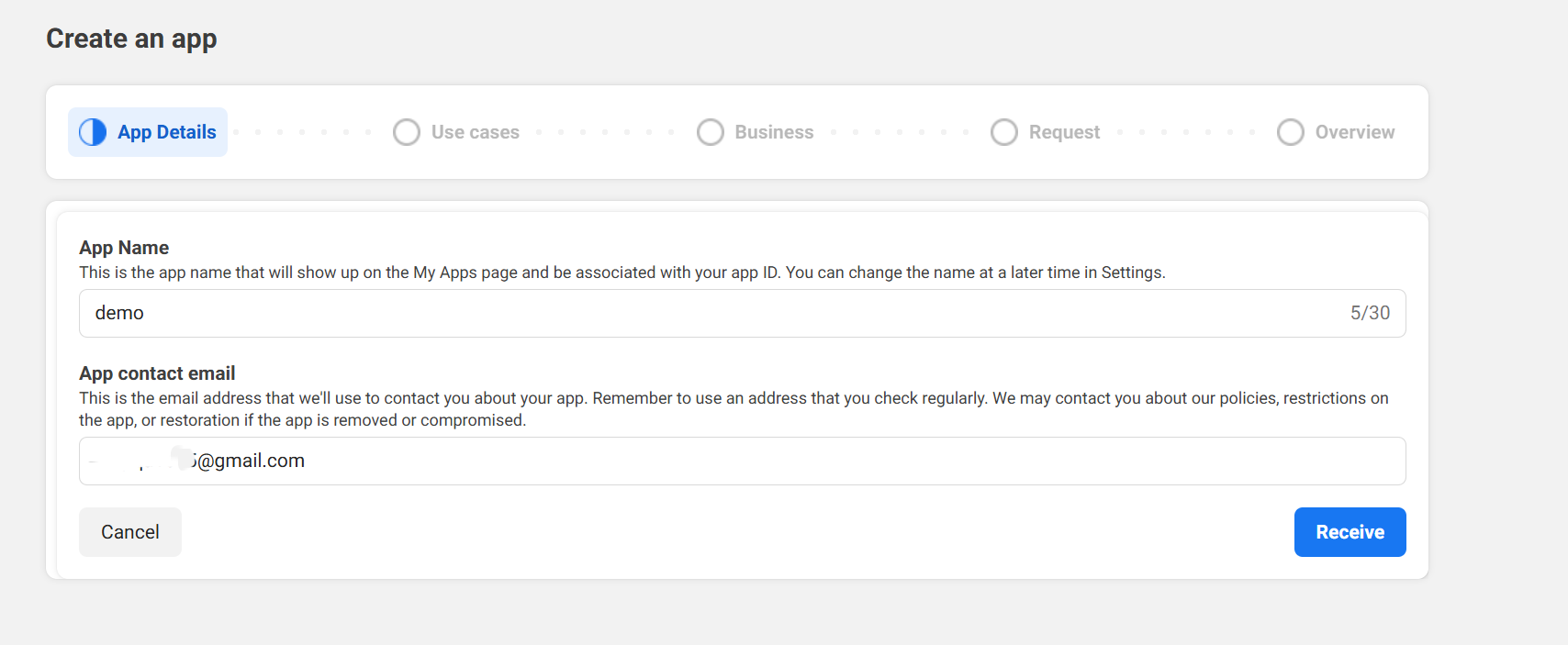
Task: Jump to the Business step label
Action: pos(774,132)
